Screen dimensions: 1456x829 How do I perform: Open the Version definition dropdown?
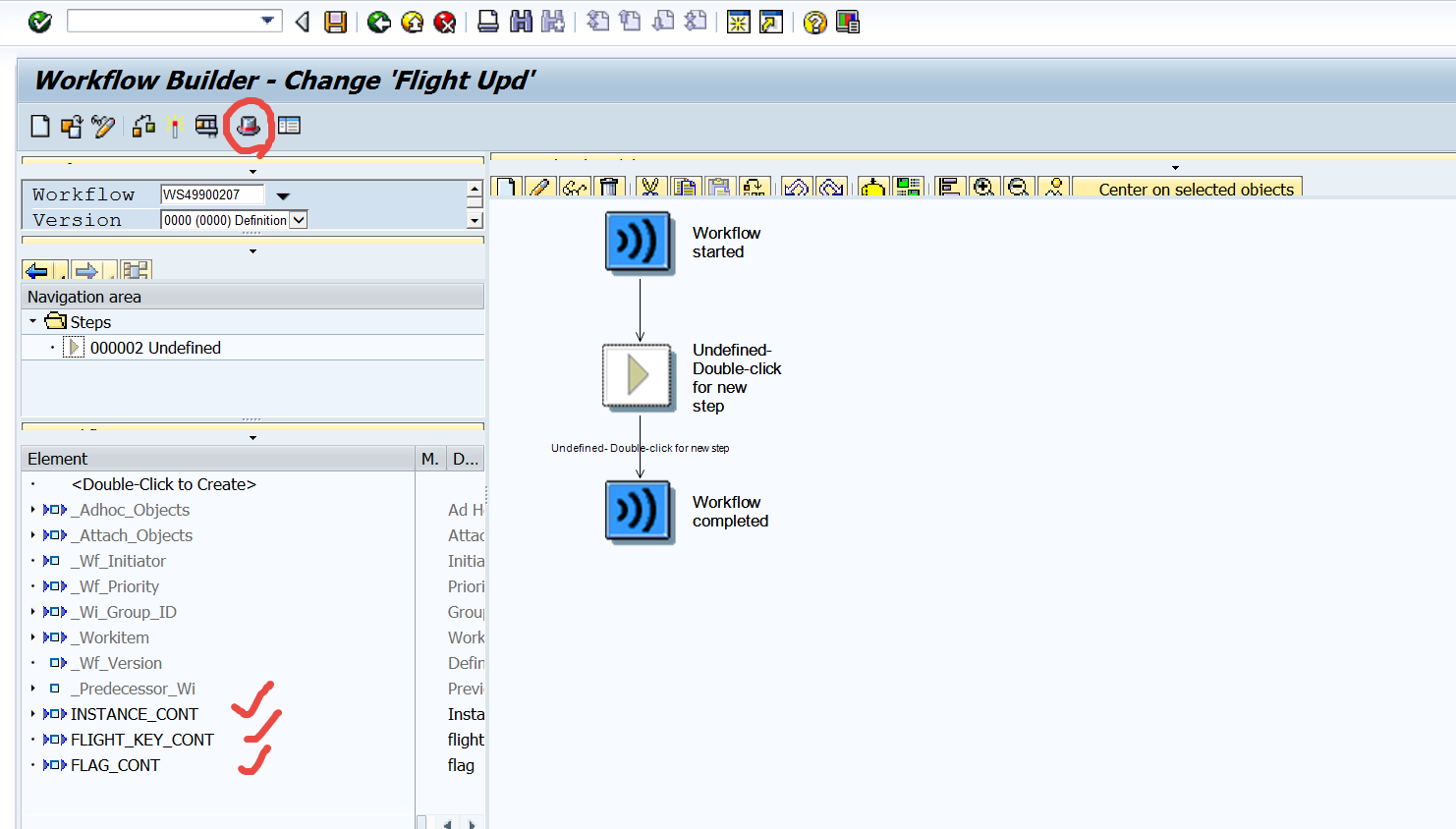point(300,220)
